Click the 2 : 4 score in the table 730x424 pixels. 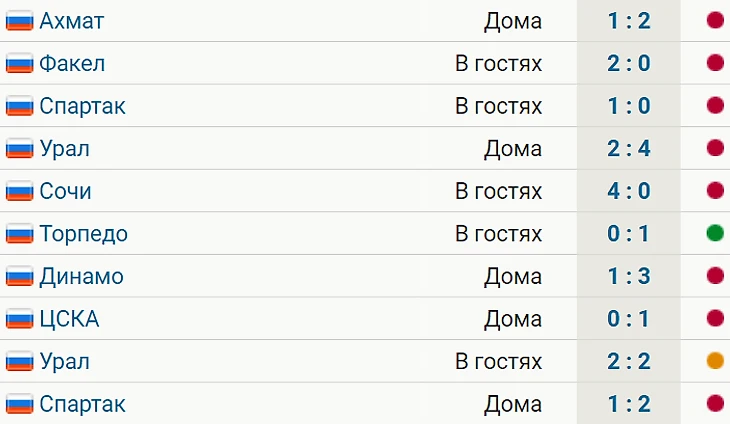628,149
